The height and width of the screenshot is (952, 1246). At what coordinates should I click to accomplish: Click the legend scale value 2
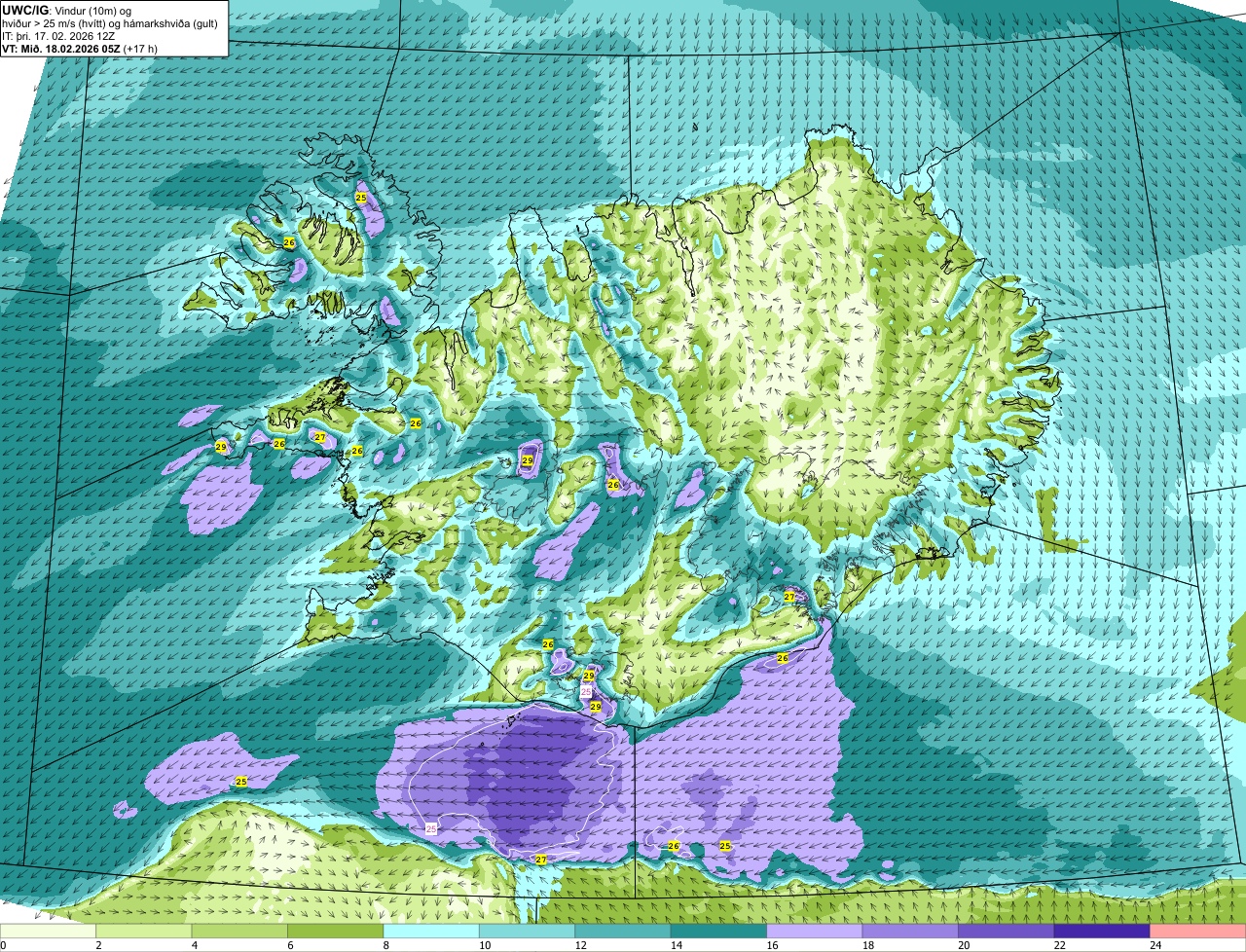pyautogui.click(x=98, y=945)
